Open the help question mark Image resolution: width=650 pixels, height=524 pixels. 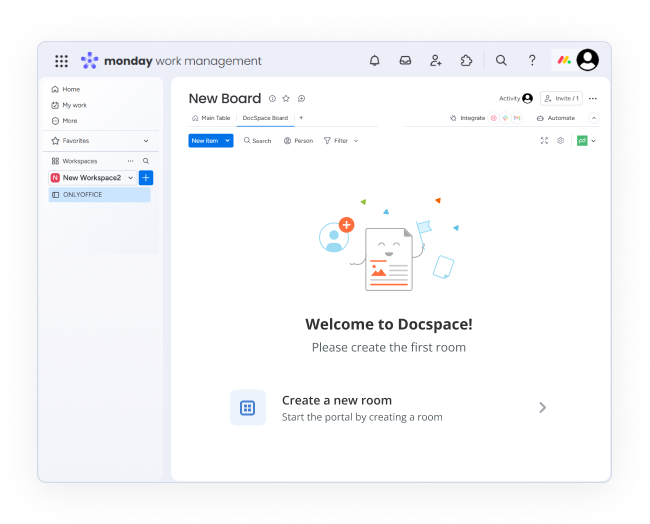click(532, 61)
